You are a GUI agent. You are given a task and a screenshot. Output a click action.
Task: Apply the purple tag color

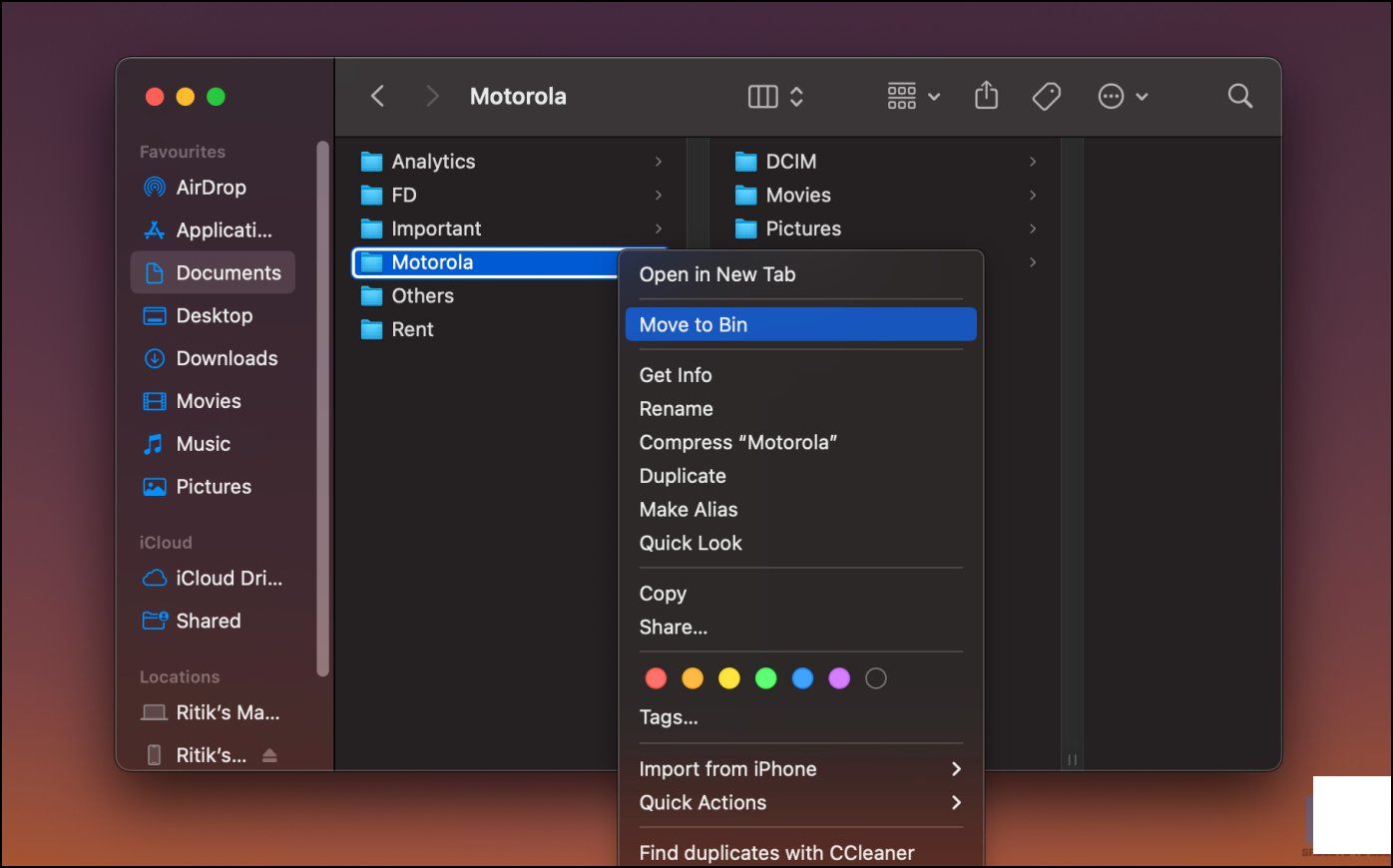tap(839, 678)
